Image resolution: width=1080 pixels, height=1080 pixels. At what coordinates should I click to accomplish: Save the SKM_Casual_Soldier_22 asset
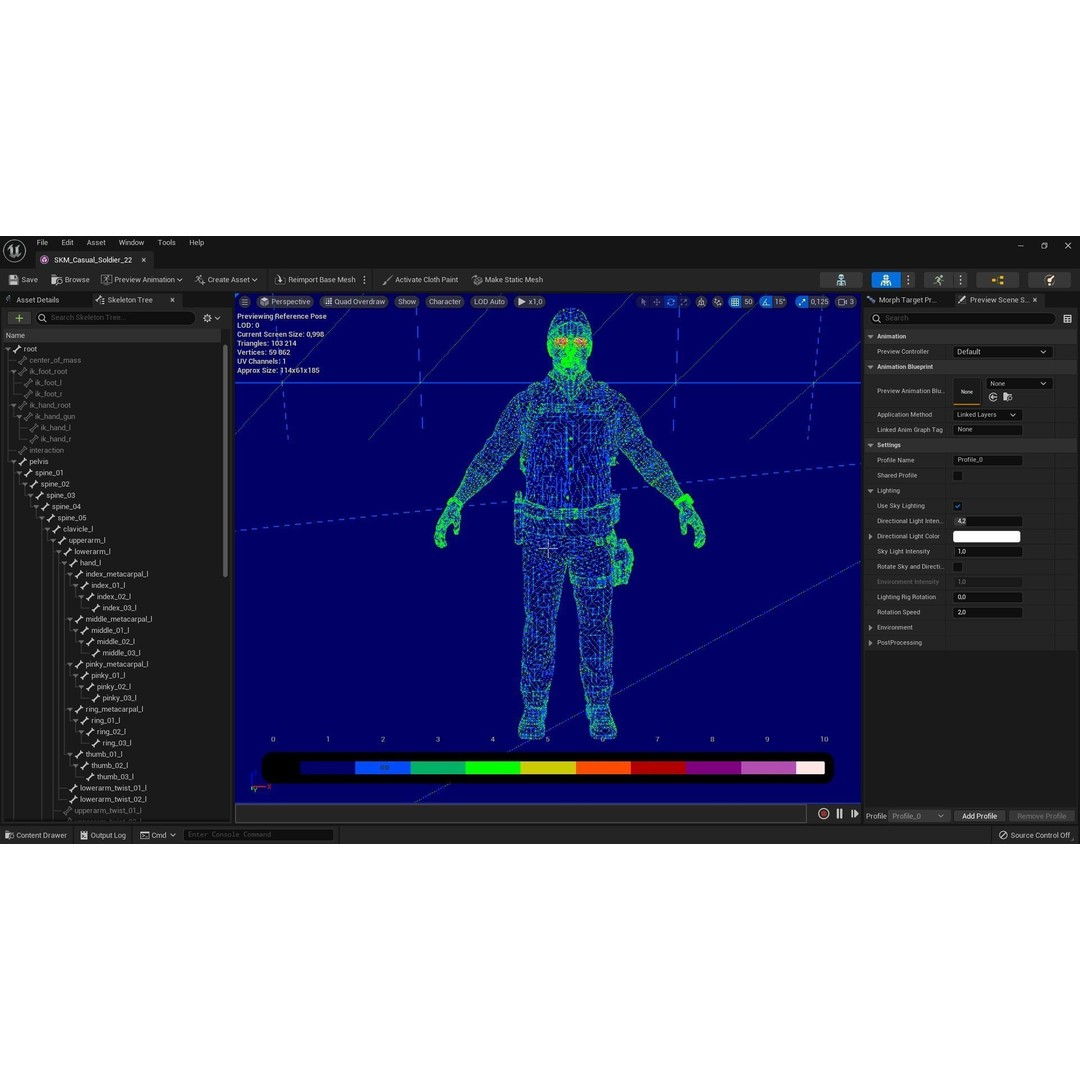point(24,279)
